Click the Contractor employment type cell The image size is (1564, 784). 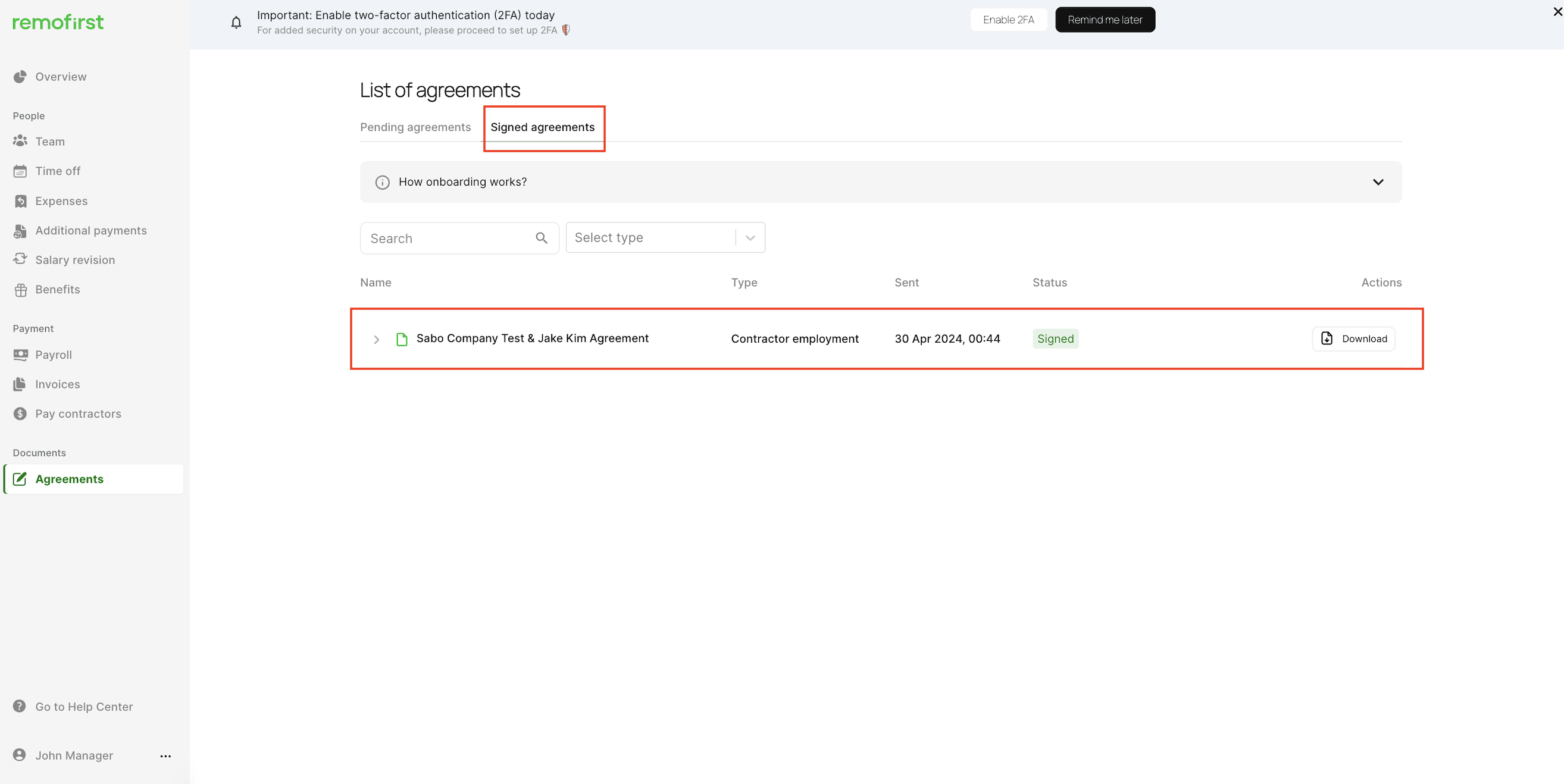tap(794, 338)
